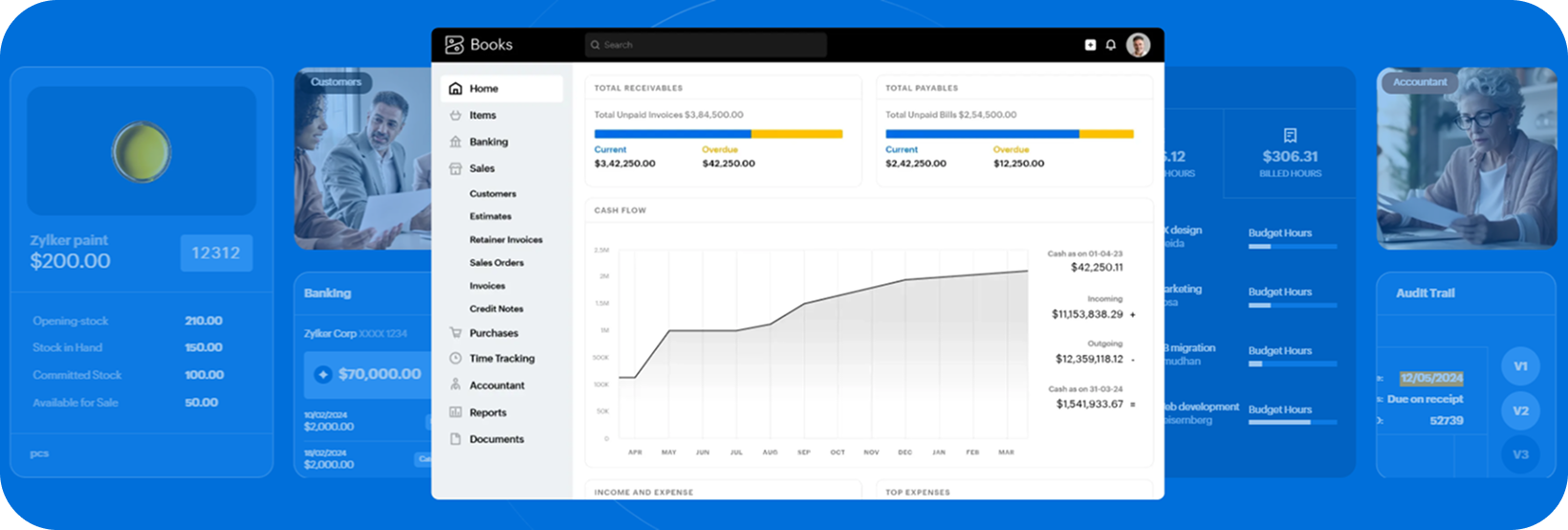The height and width of the screenshot is (530, 1568).
Task: Click the Banking building icon in sidebar
Action: (x=455, y=142)
